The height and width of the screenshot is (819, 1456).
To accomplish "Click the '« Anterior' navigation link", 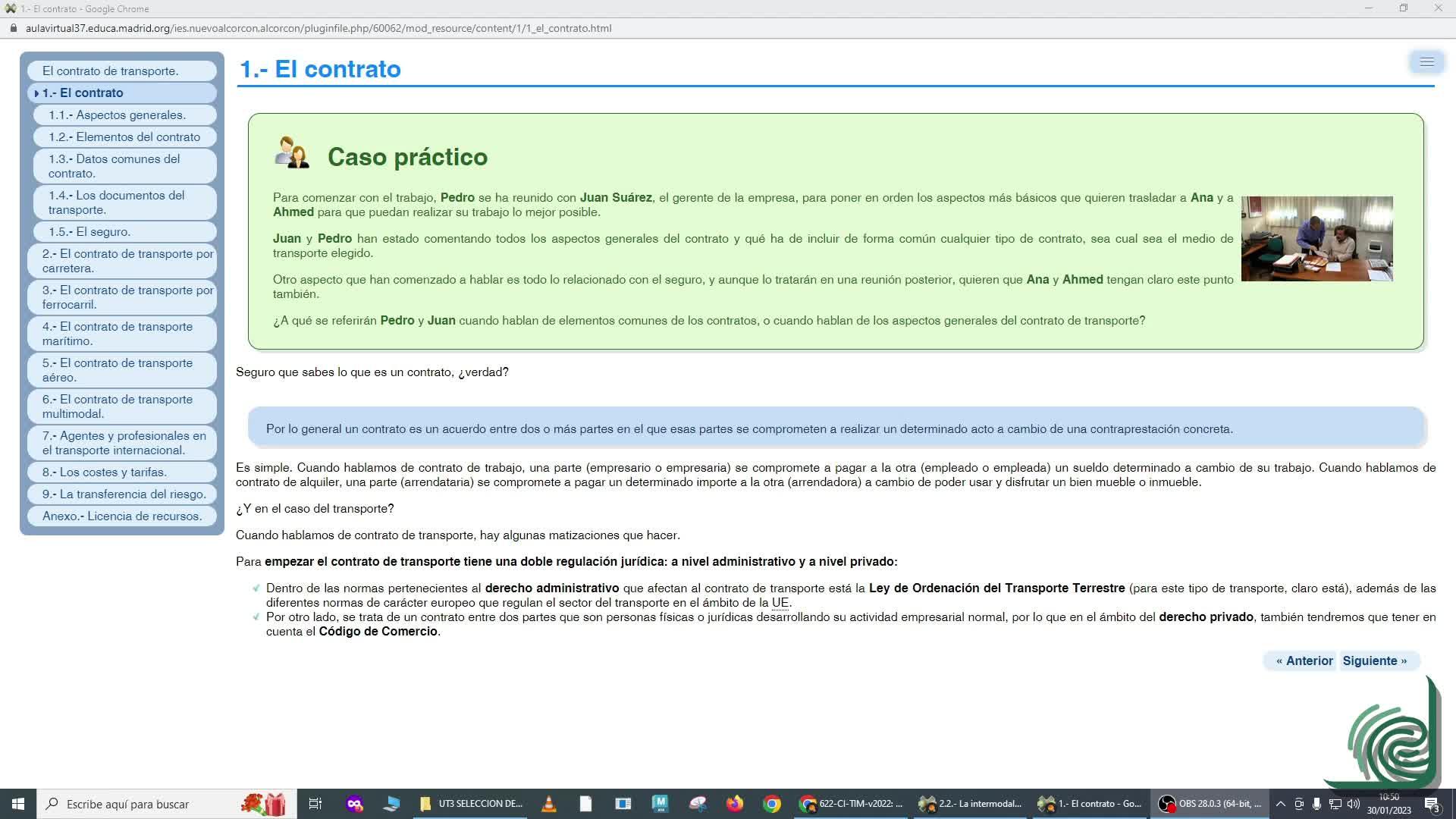I will [x=1304, y=661].
